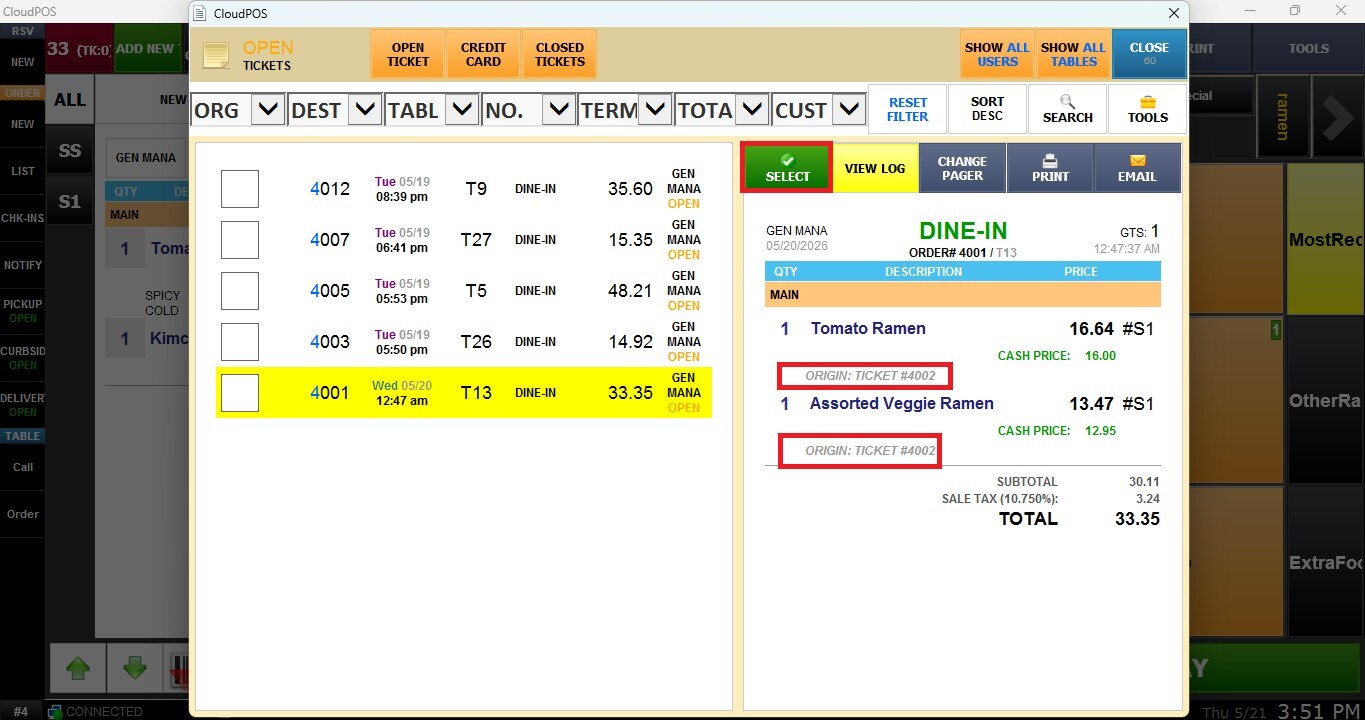This screenshot has width=1365, height=720.
Task: Check the box for ticket 4005
Action: [240, 291]
